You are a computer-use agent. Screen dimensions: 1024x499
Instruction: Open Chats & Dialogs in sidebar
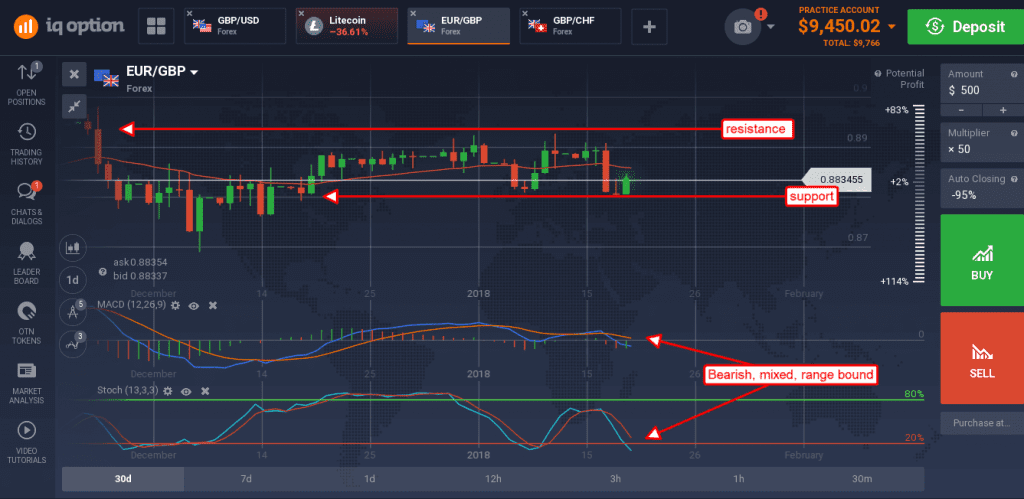(x=27, y=203)
